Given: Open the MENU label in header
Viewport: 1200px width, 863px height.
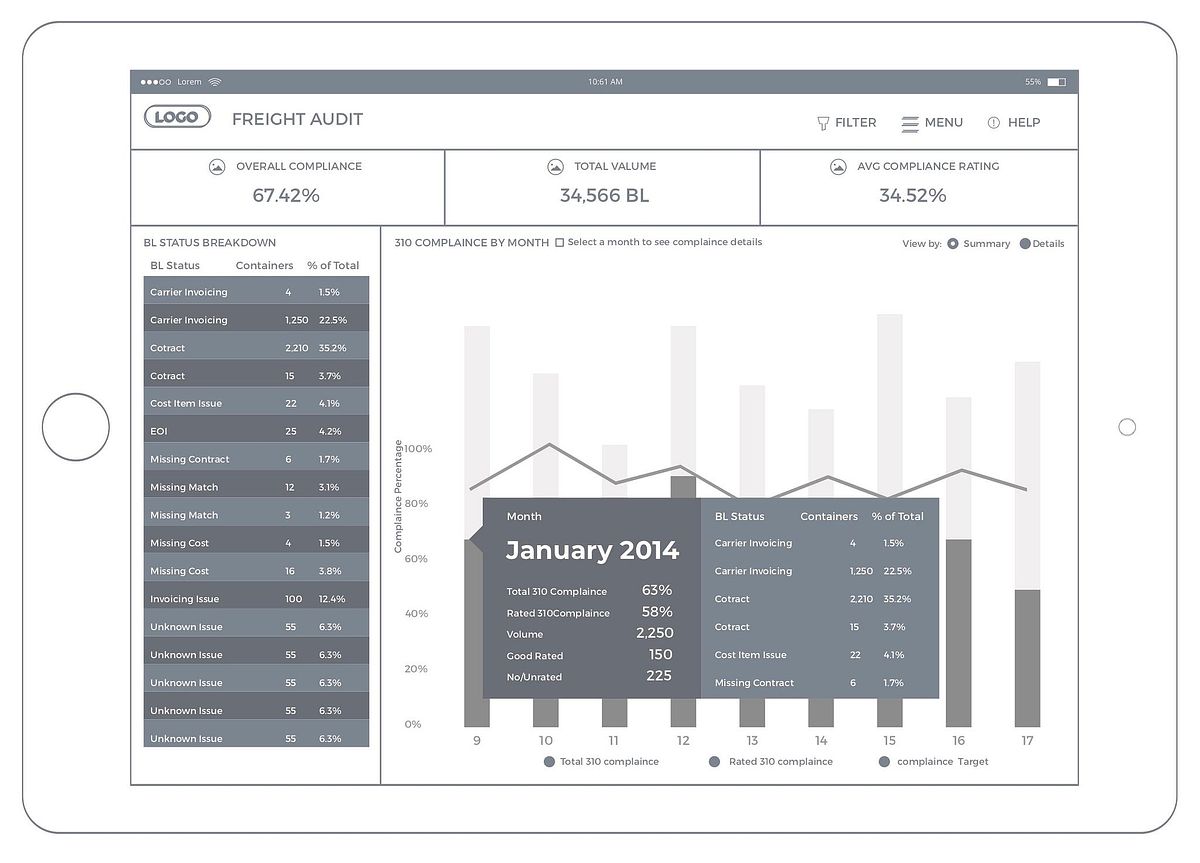Looking at the screenshot, I should click(943, 122).
